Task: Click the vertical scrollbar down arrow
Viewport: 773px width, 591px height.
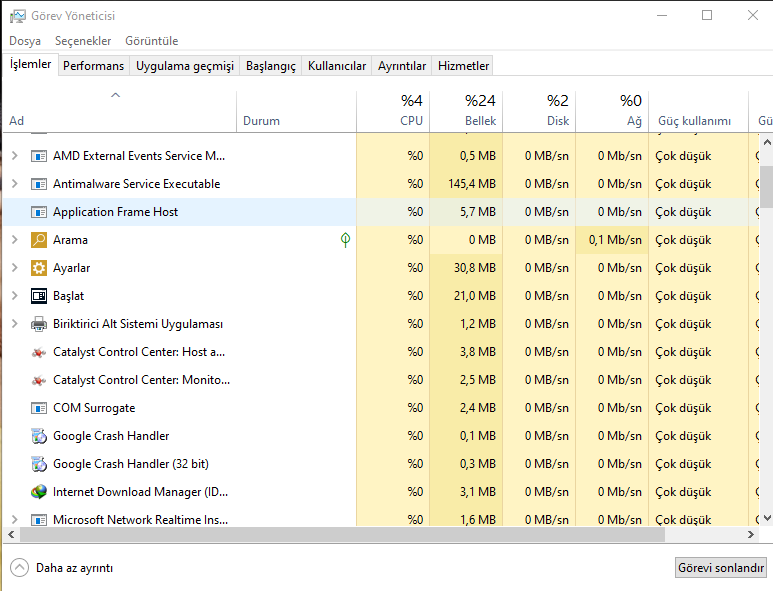Action: [767, 518]
